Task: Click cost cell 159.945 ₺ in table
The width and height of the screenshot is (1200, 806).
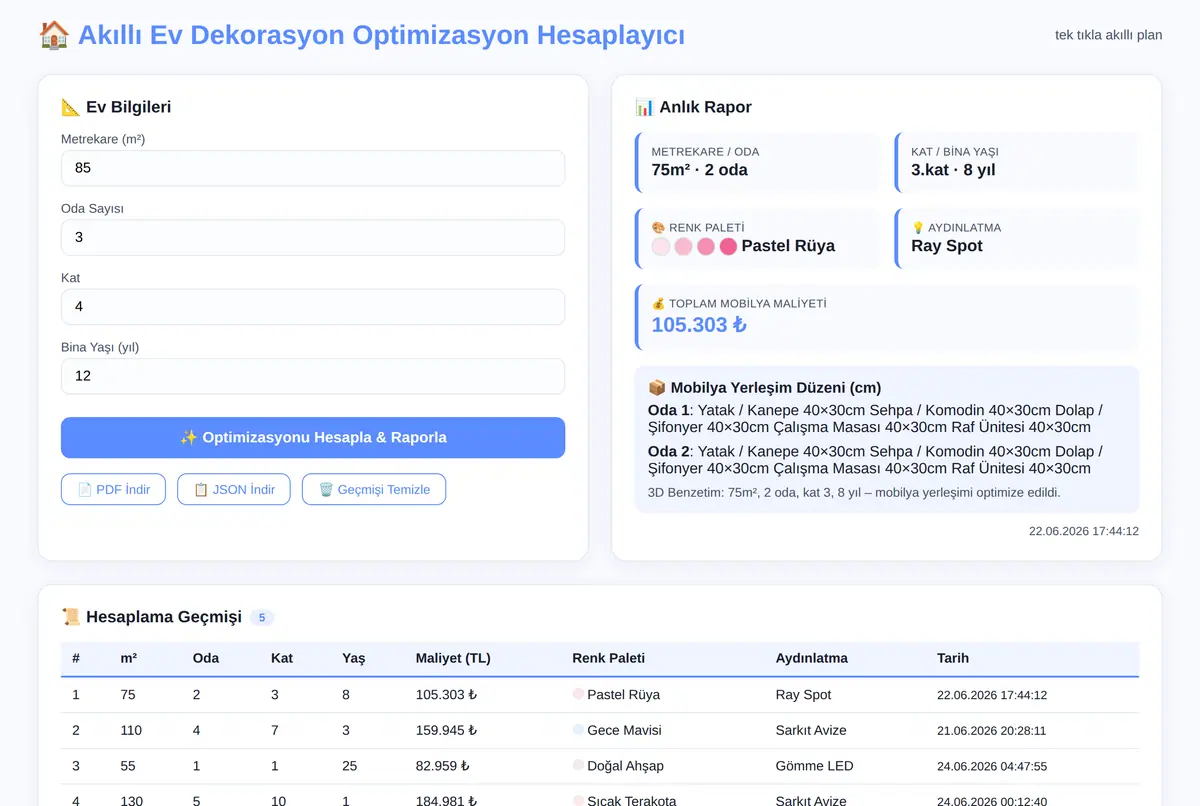Action: [x=447, y=730]
